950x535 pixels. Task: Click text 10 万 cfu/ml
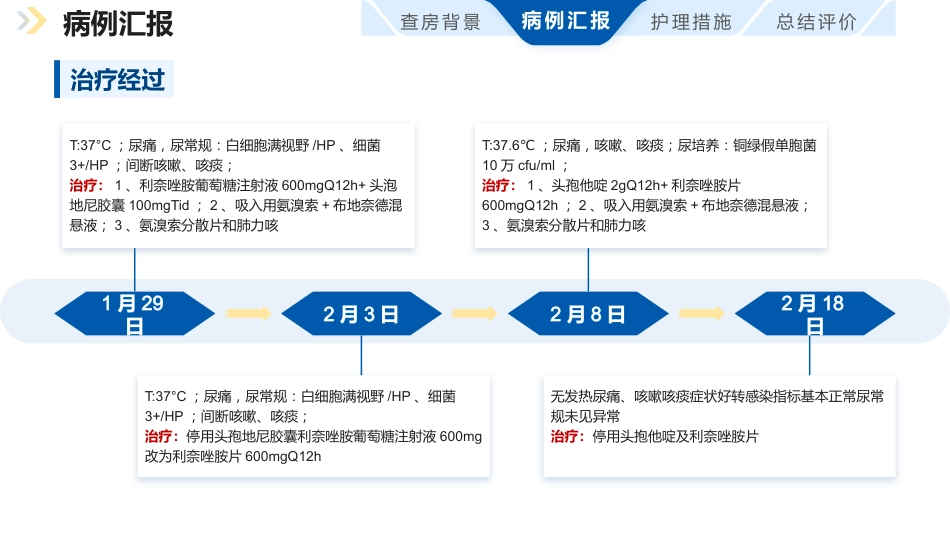pos(519,165)
